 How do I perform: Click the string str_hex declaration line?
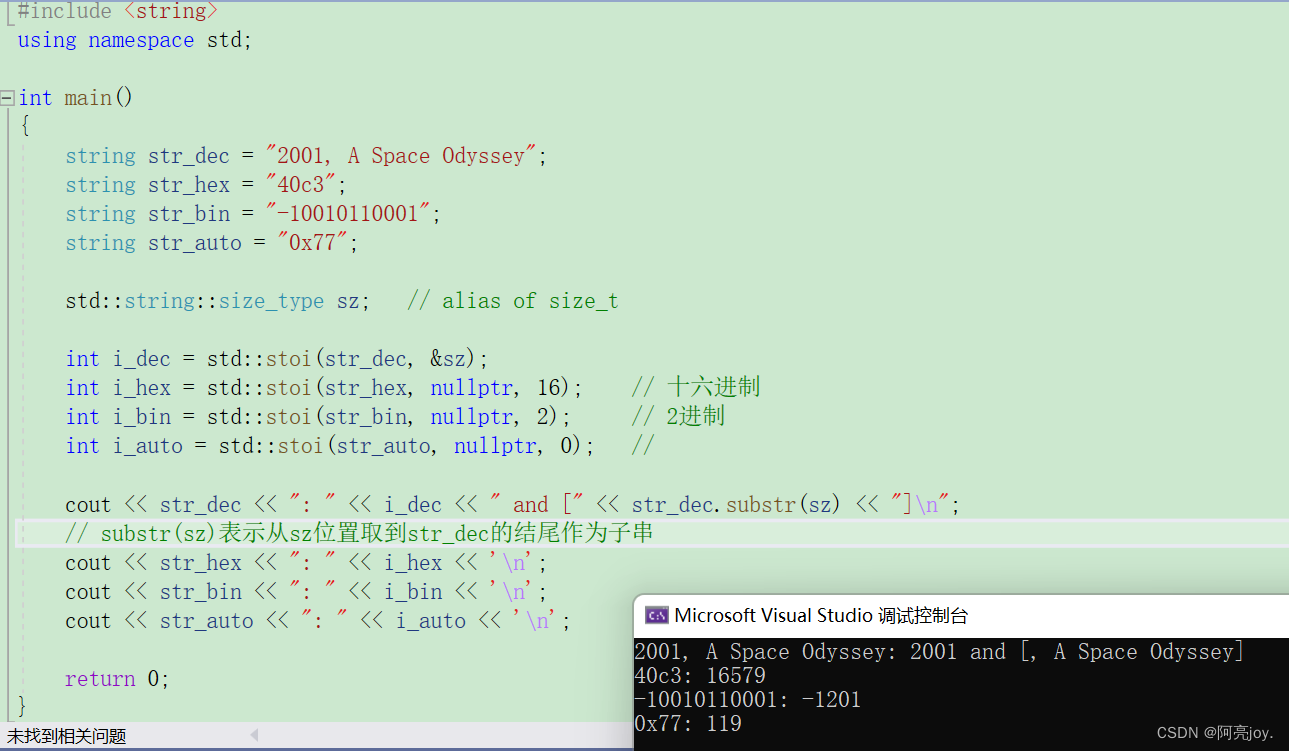pos(206,185)
